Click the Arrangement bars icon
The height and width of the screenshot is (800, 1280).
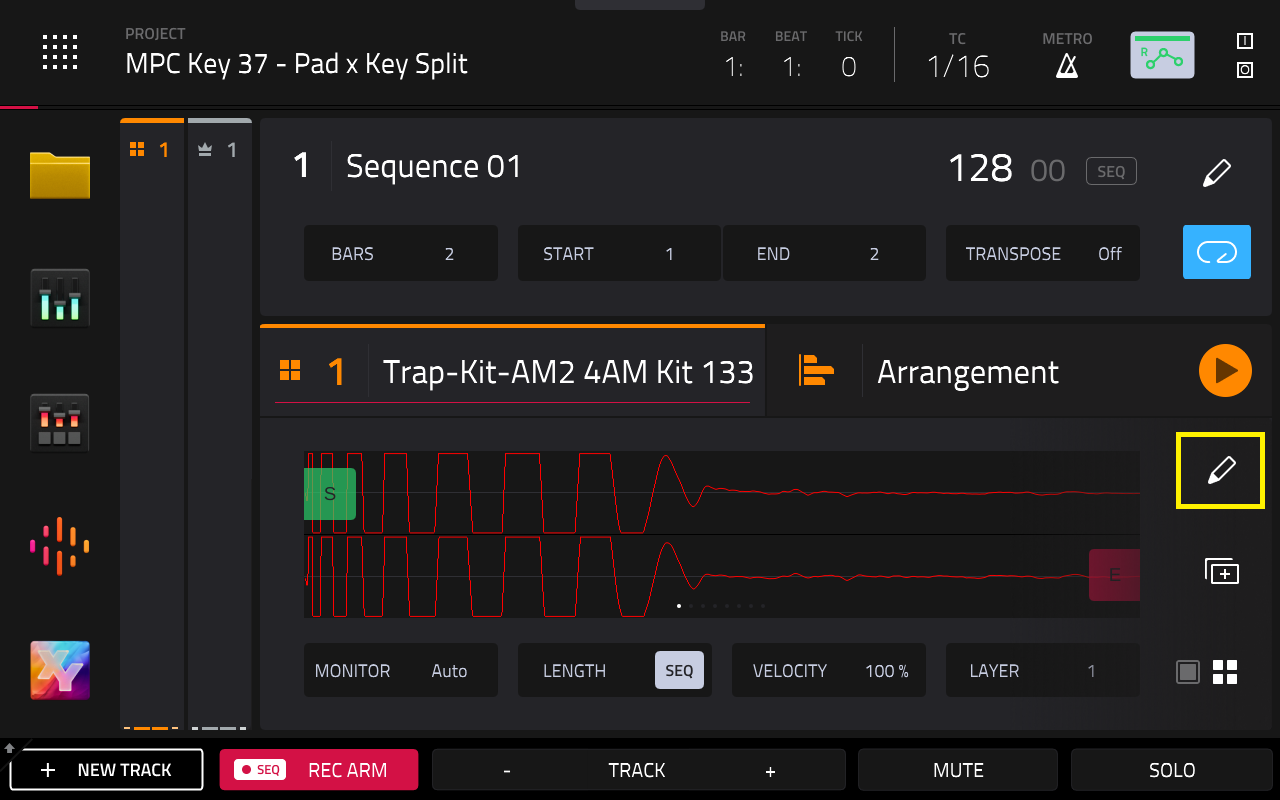click(x=816, y=371)
